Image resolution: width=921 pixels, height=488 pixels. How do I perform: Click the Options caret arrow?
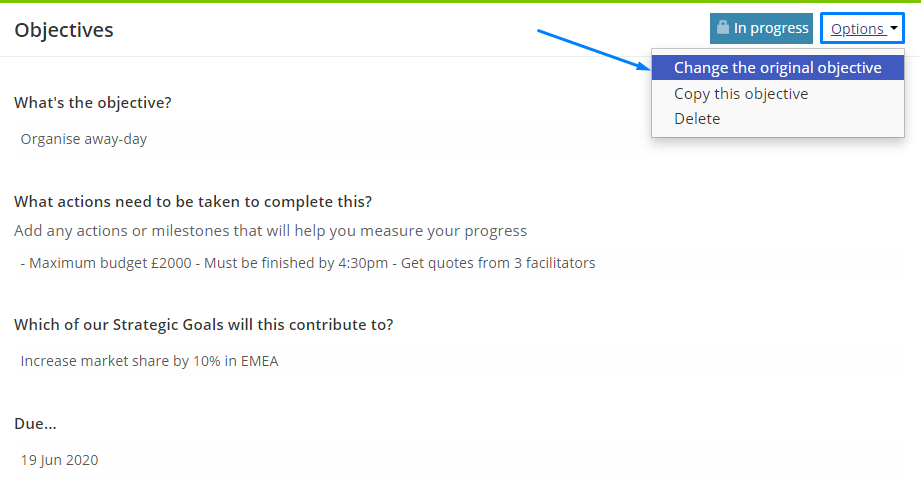[x=893, y=28]
